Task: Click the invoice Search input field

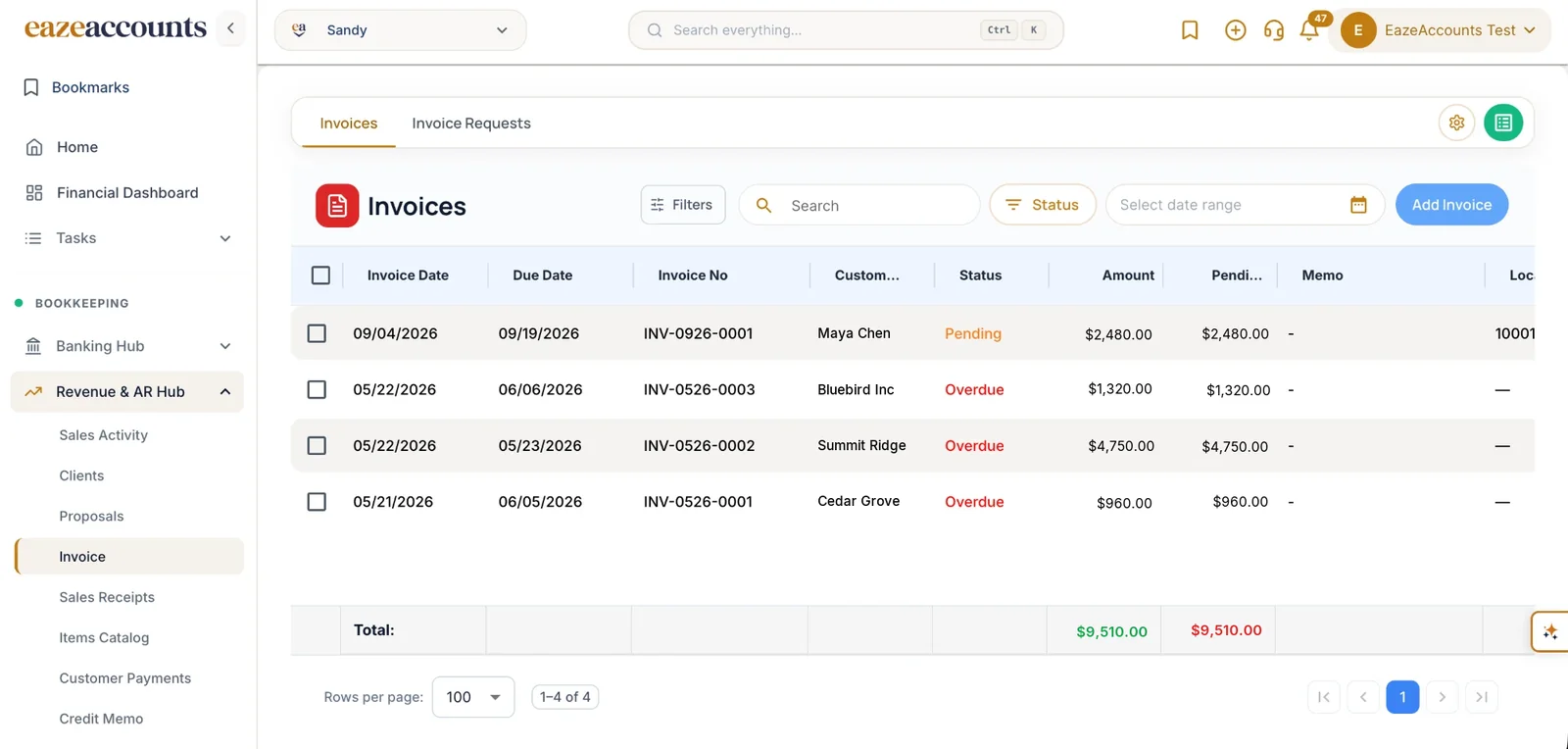Action: pyautogui.click(x=859, y=205)
